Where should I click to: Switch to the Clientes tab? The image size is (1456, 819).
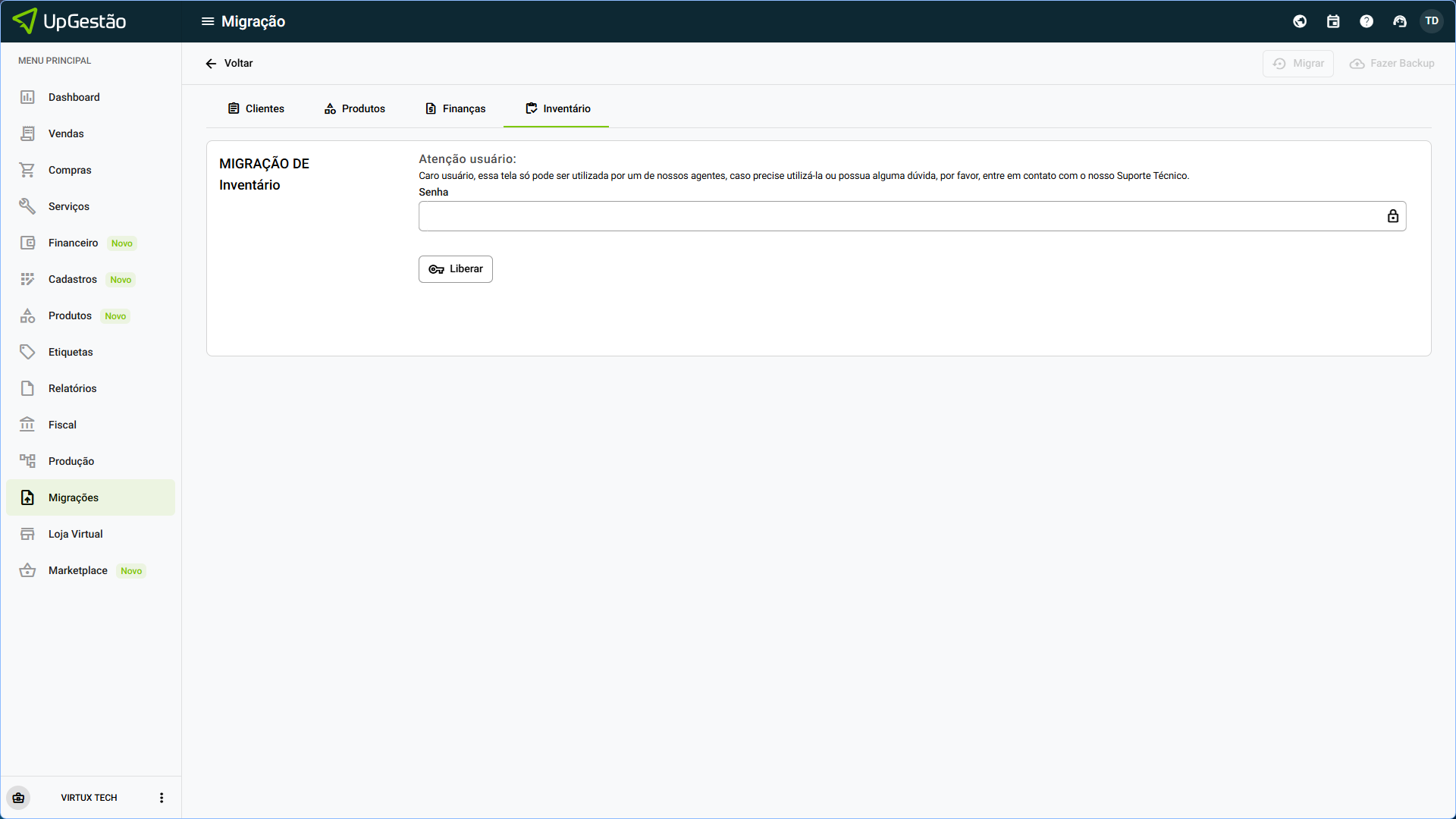click(x=256, y=108)
